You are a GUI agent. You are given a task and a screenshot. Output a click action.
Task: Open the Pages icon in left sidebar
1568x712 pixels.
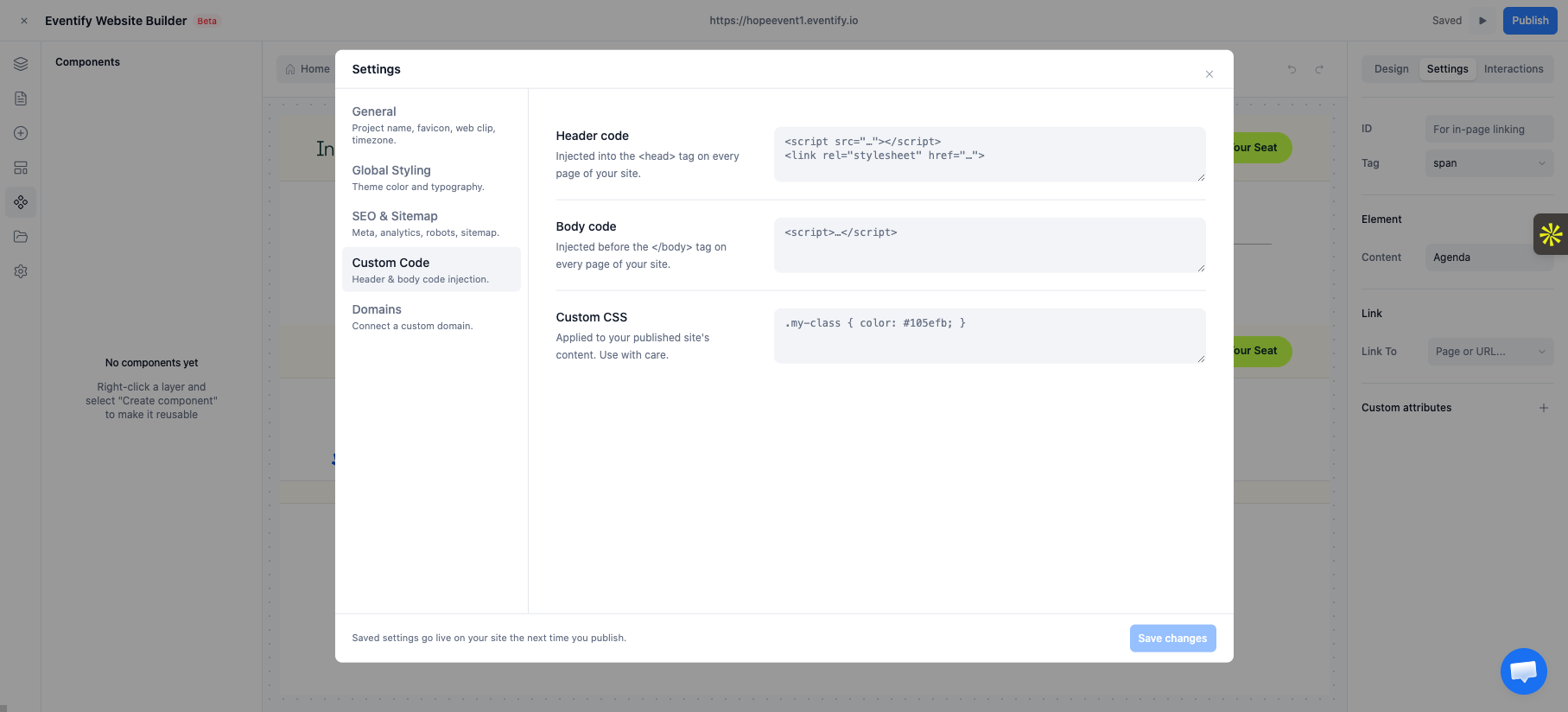[x=21, y=99]
